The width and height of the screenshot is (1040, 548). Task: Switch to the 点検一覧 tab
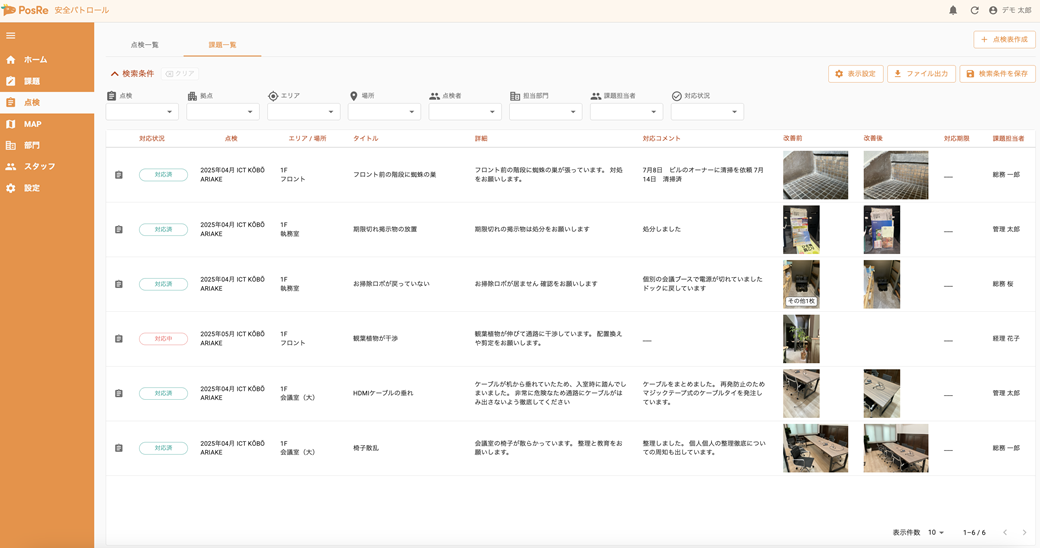tap(144, 45)
